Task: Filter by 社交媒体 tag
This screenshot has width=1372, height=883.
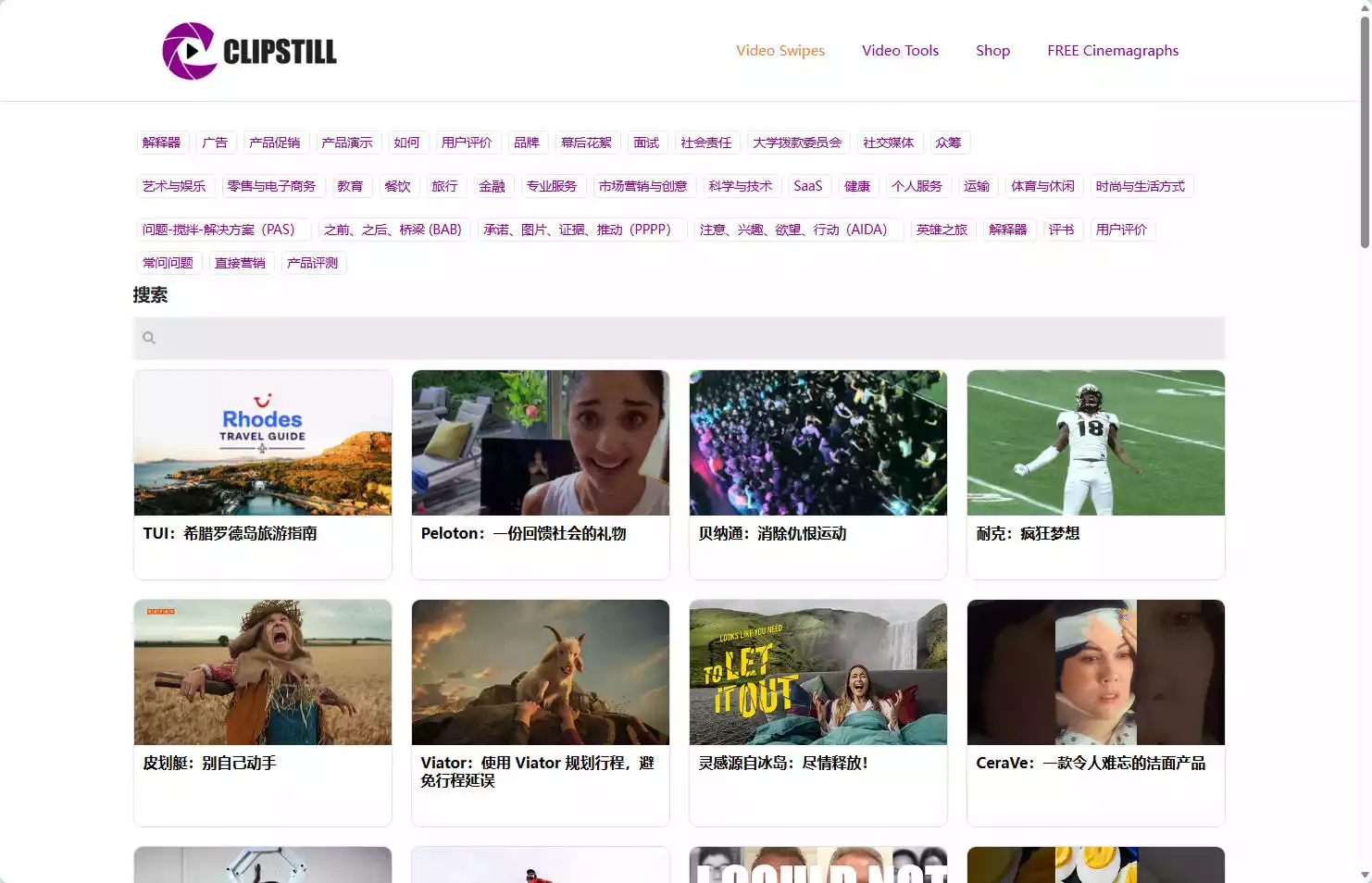Action: point(889,143)
